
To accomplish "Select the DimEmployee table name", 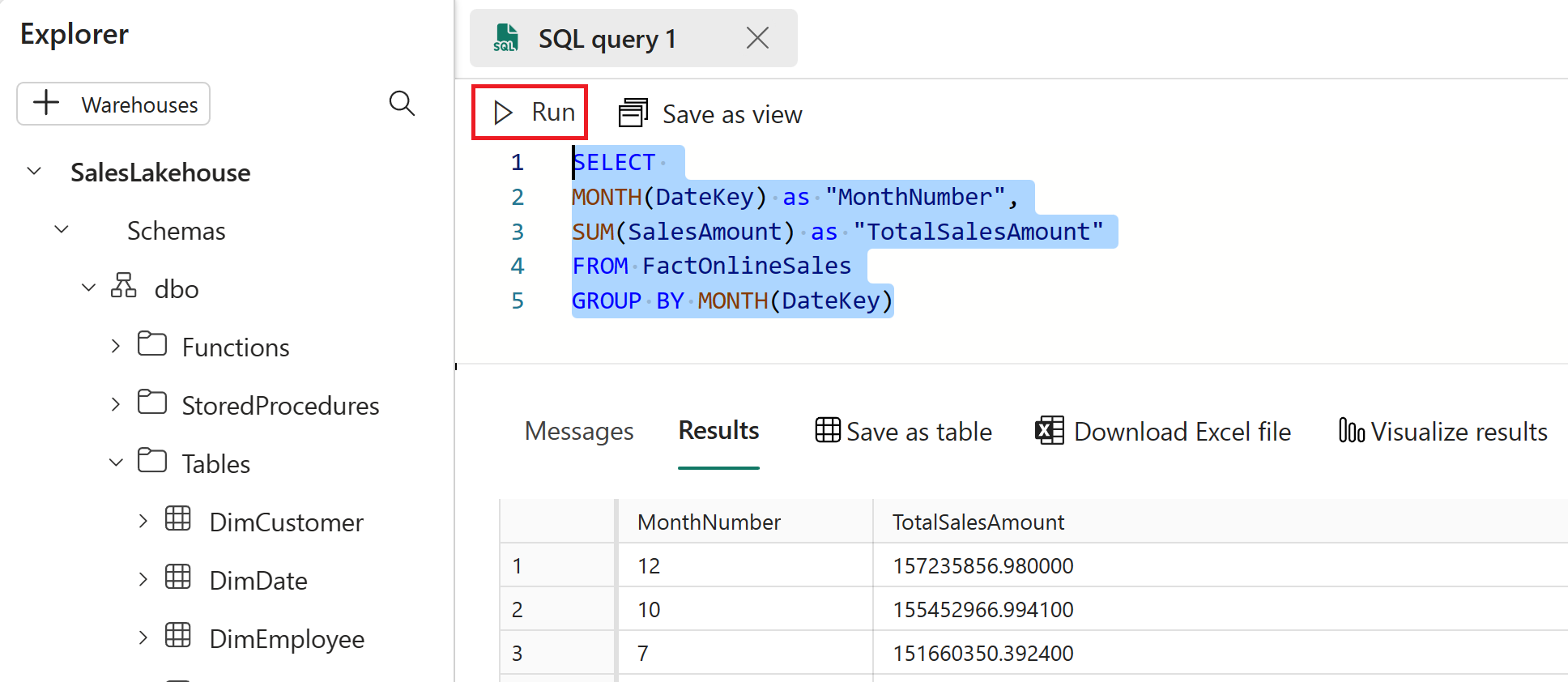I will click(287, 639).
